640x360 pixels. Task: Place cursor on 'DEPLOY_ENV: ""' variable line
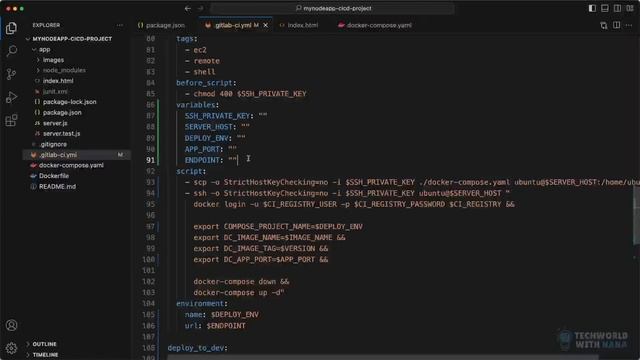coord(215,138)
